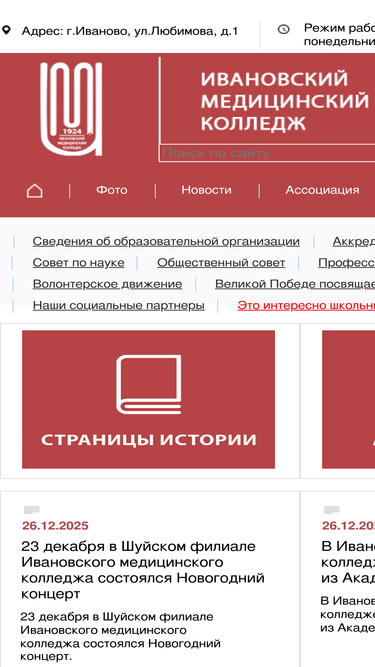Open Сведения об образовательной организации link
The width and height of the screenshot is (375, 667).
click(x=166, y=242)
